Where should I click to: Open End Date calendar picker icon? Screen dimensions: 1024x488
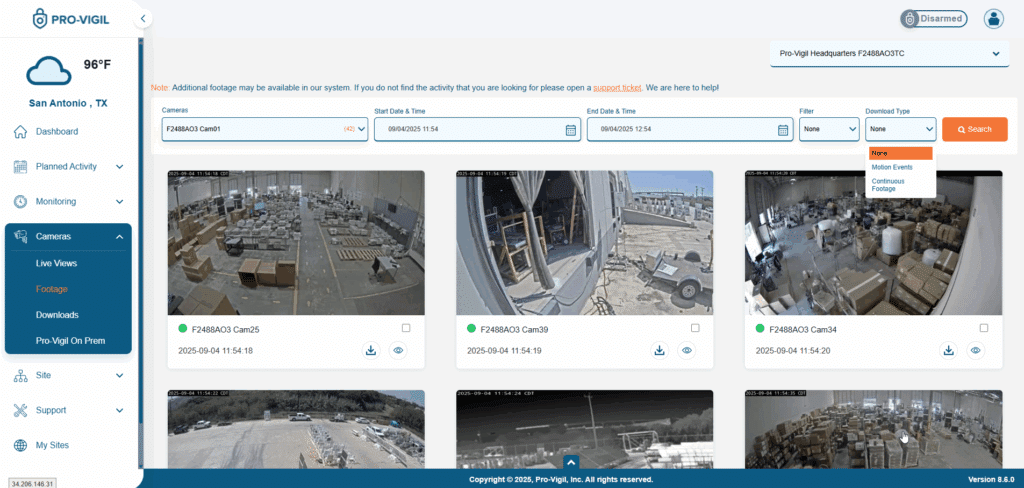[783, 130]
